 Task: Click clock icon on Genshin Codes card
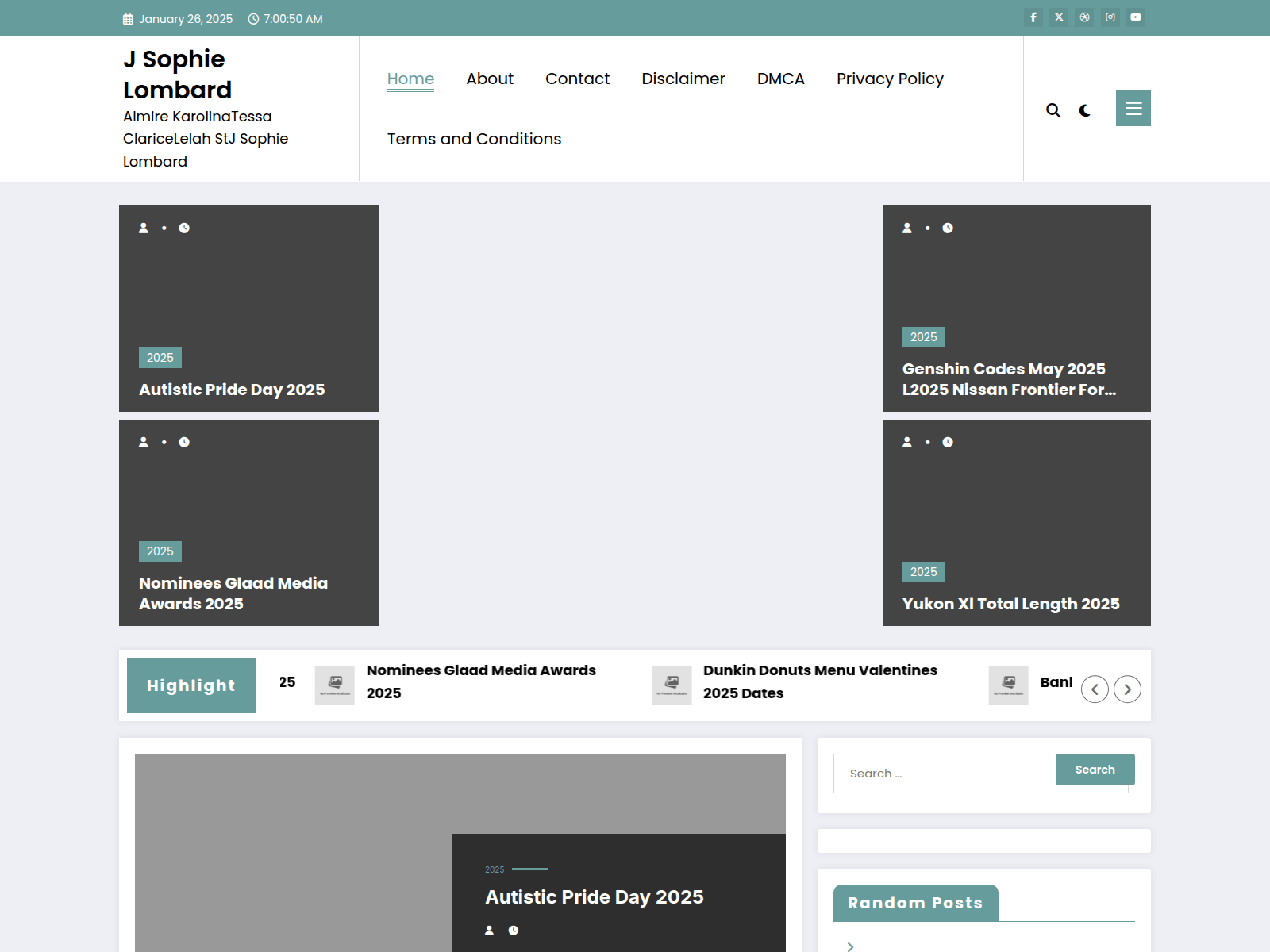948,228
